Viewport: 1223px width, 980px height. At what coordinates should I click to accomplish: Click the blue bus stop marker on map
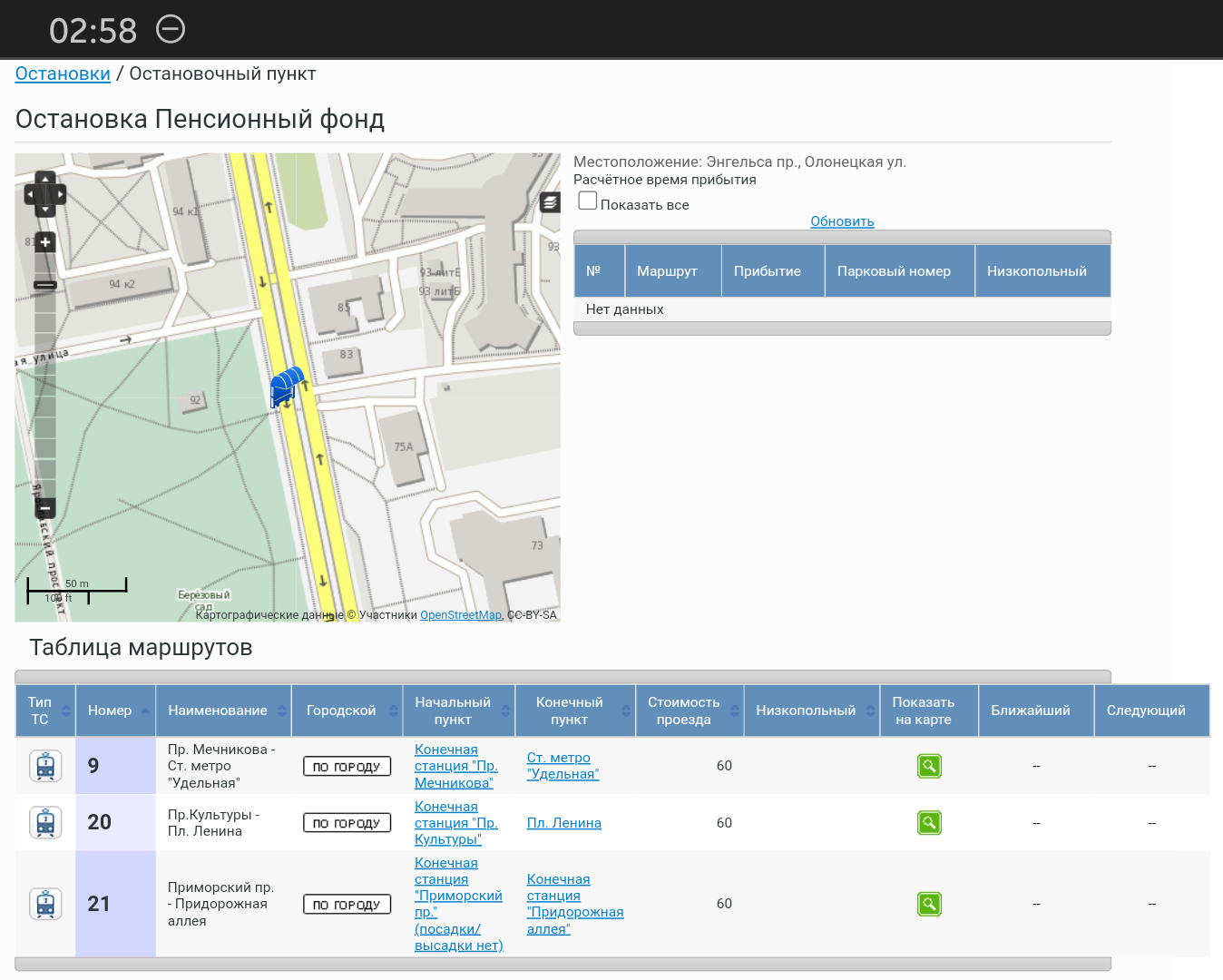tap(285, 387)
